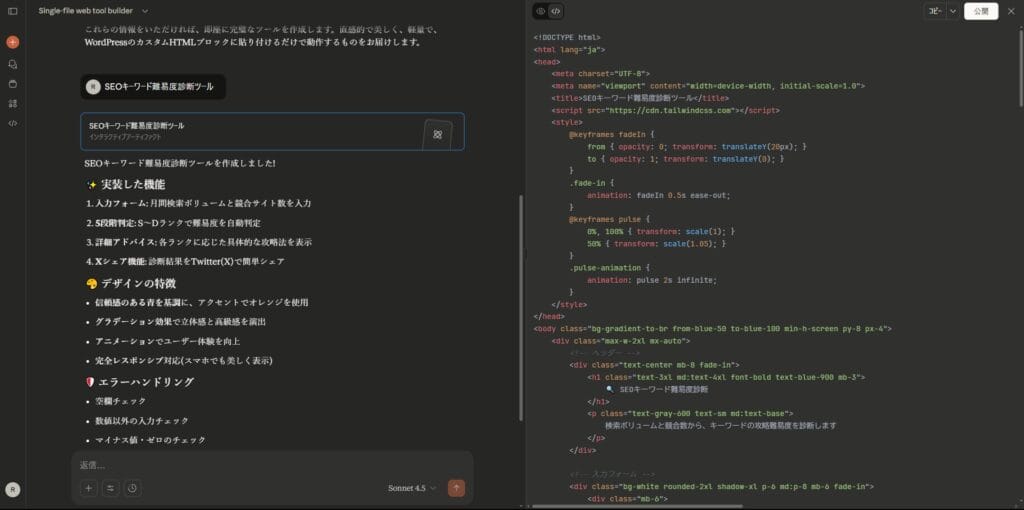Click the 返信 reply input field
The width and height of the screenshot is (1024, 510).
[x=270, y=465]
